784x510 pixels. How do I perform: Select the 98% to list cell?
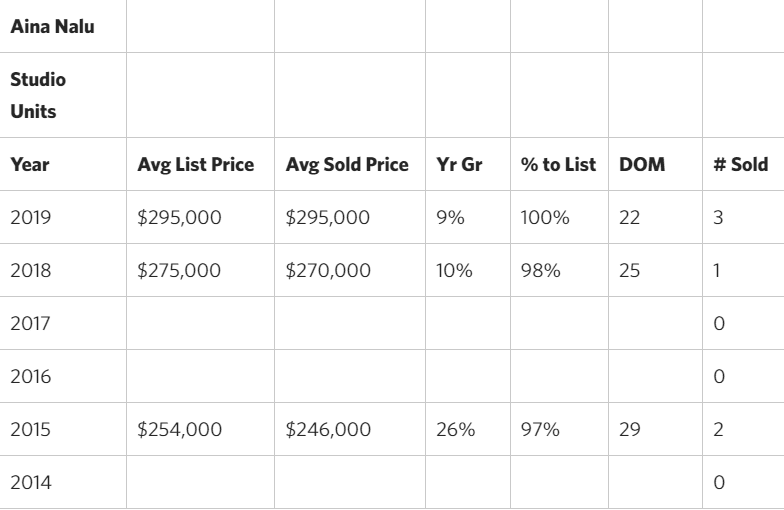(560, 270)
